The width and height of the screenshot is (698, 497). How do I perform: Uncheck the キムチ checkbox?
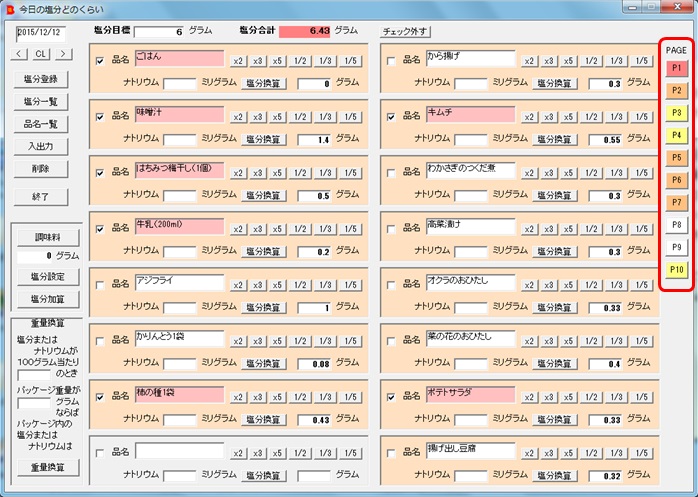(x=391, y=117)
